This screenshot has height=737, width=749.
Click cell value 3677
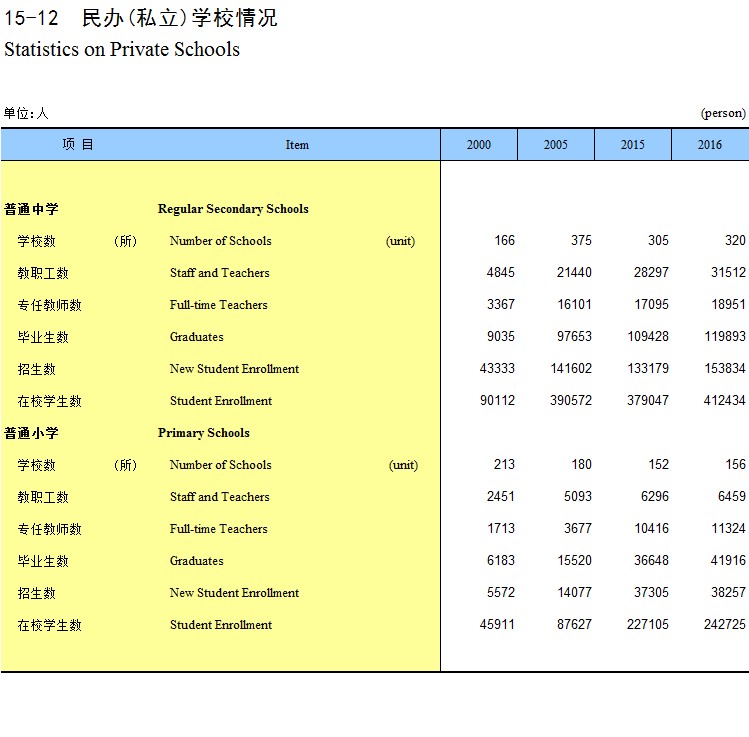click(578, 528)
